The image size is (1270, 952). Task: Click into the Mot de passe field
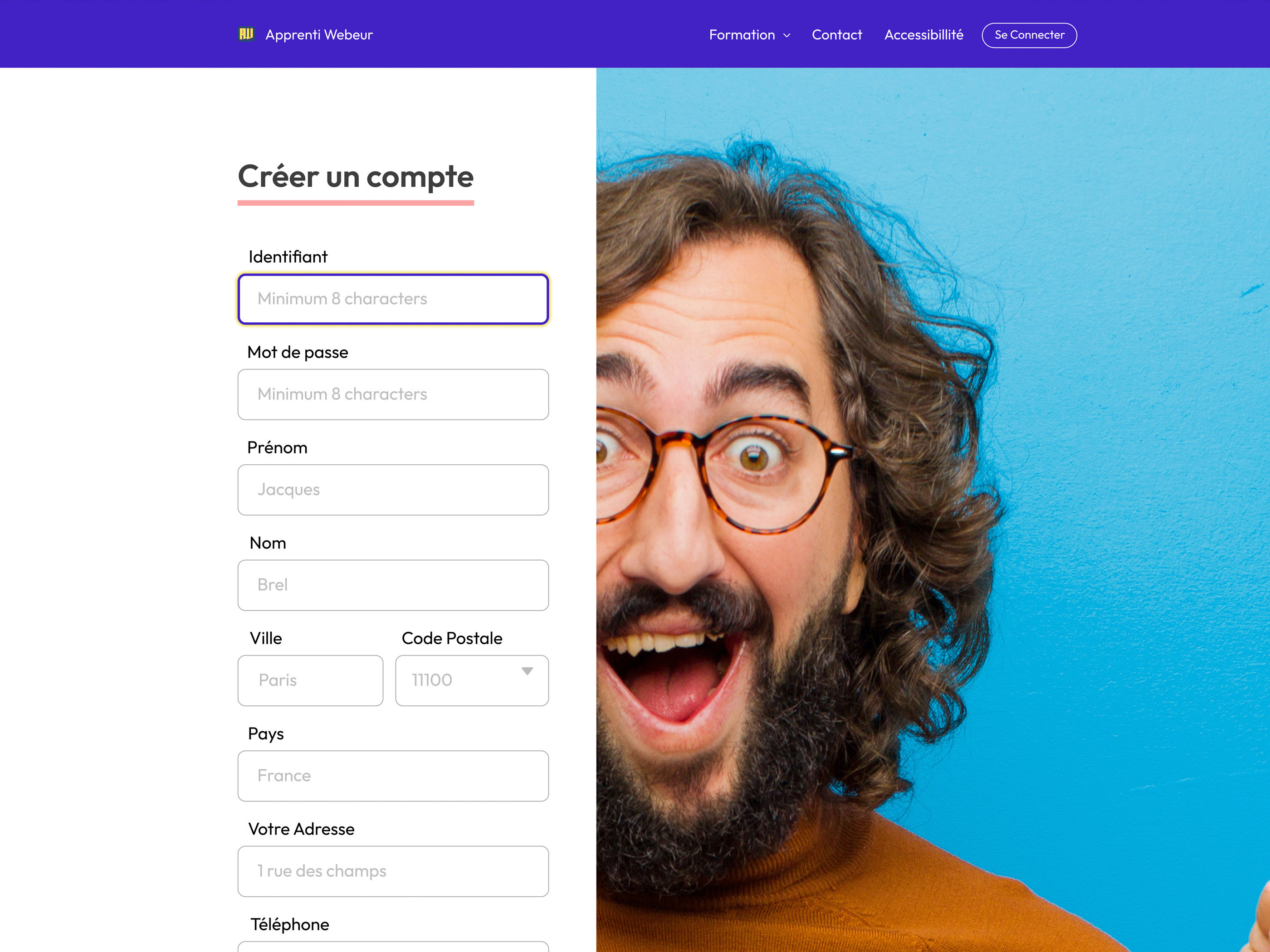coord(393,394)
